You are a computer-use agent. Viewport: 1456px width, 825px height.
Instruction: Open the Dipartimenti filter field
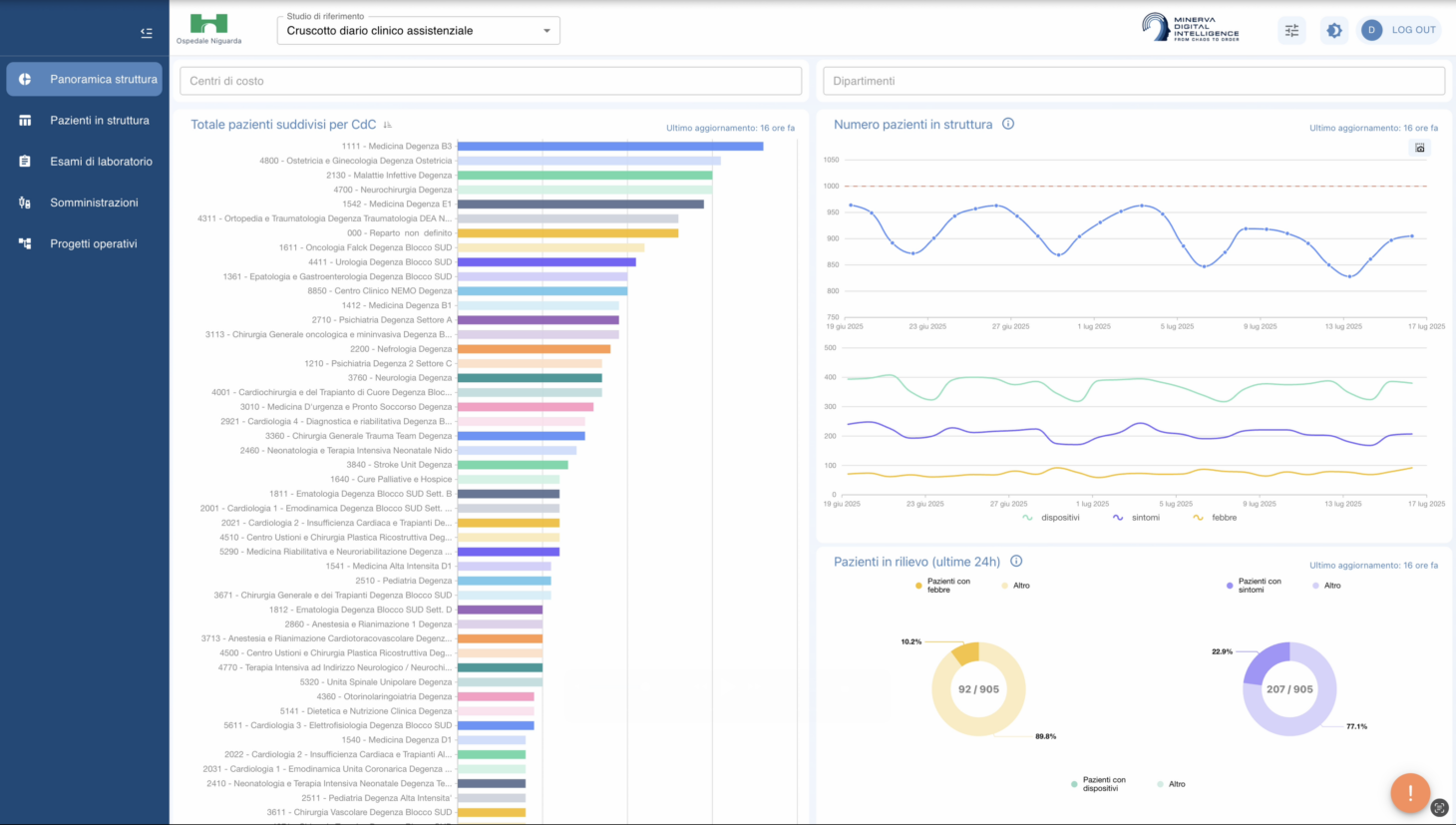pos(1133,81)
